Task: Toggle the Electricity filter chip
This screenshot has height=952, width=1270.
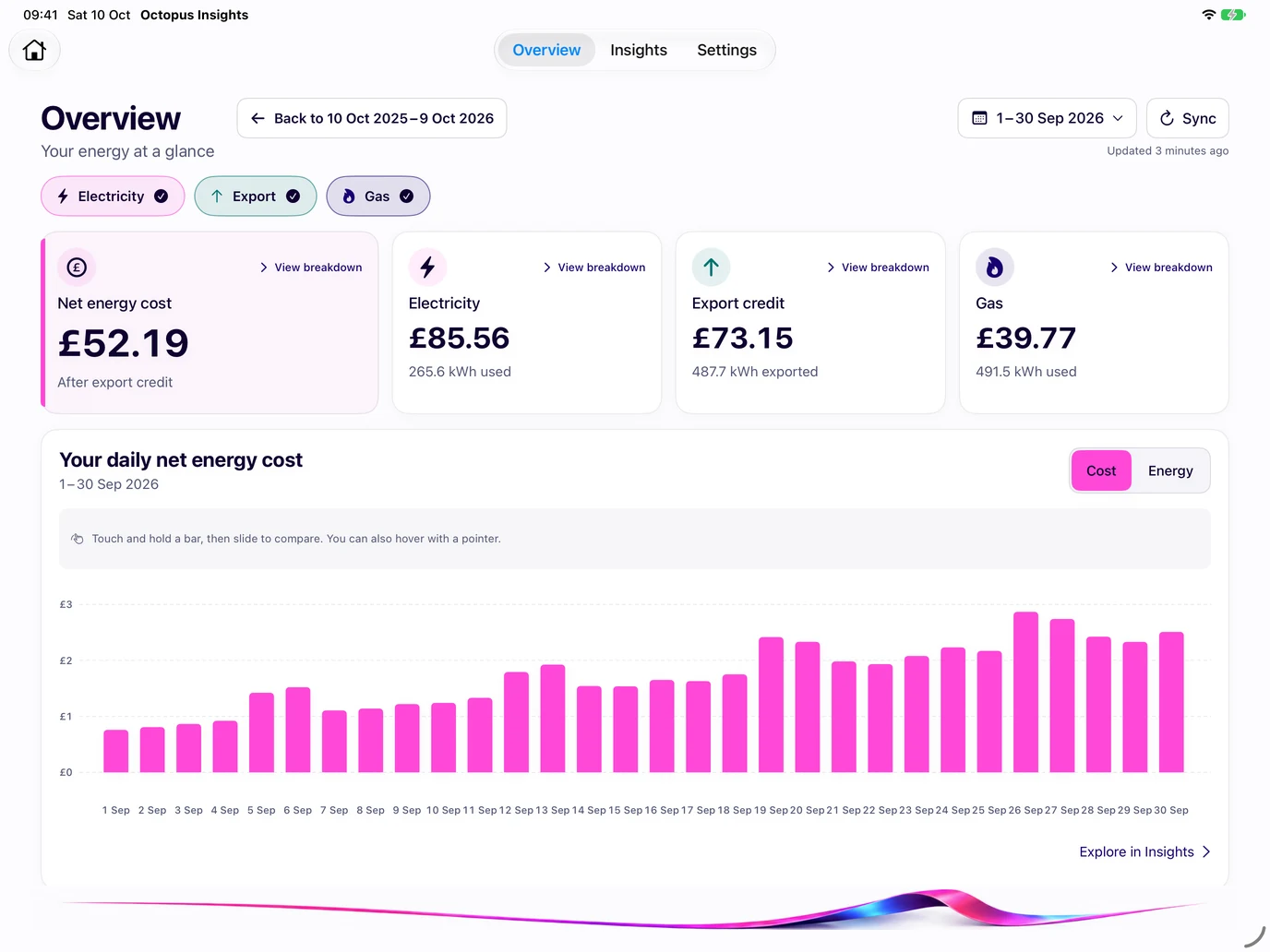Action: pos(113,196)
